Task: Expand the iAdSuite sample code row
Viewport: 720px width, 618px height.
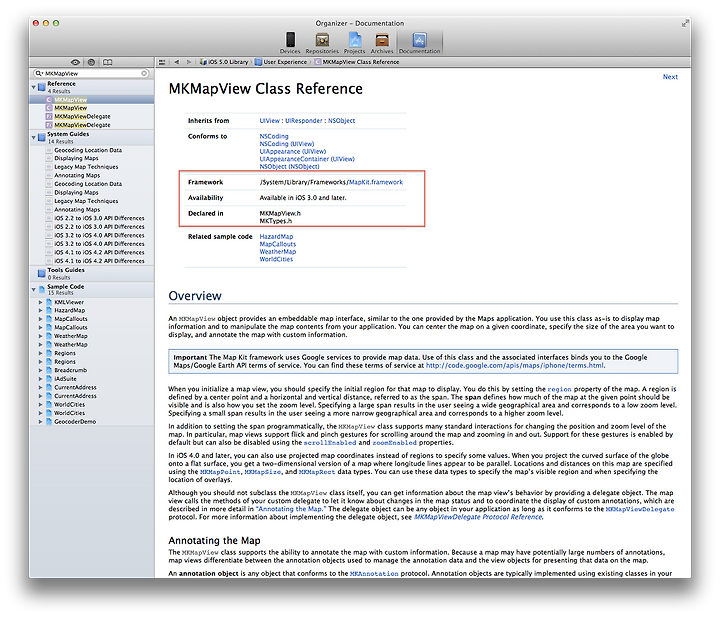Action: click(40, 379)
